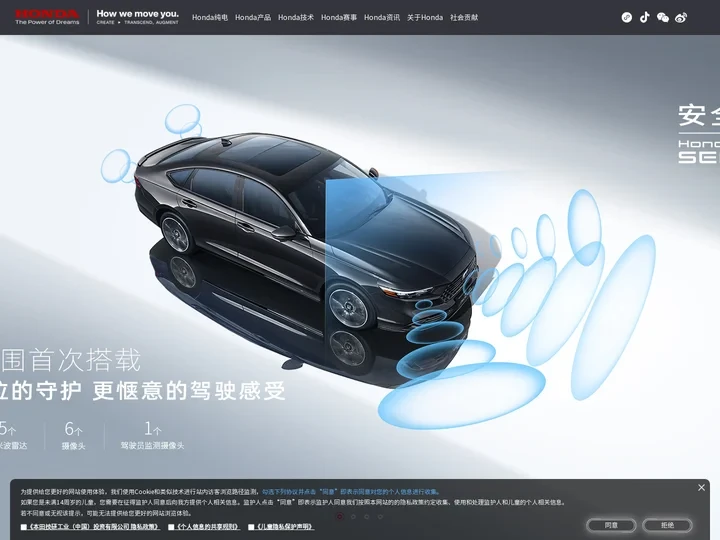Open the Honda赛事 menu
This screenshot has height=540, width=720.
339,17
